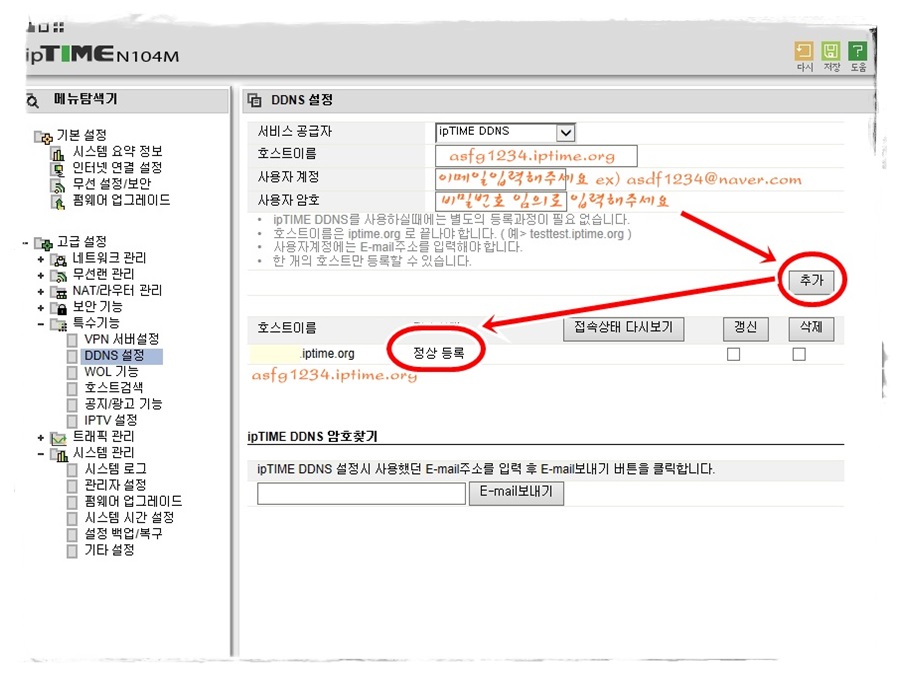Viewport: 900px width, 675px height.
Task: Click the DDNS 설정 panel title icon
Action: [254, 101]
